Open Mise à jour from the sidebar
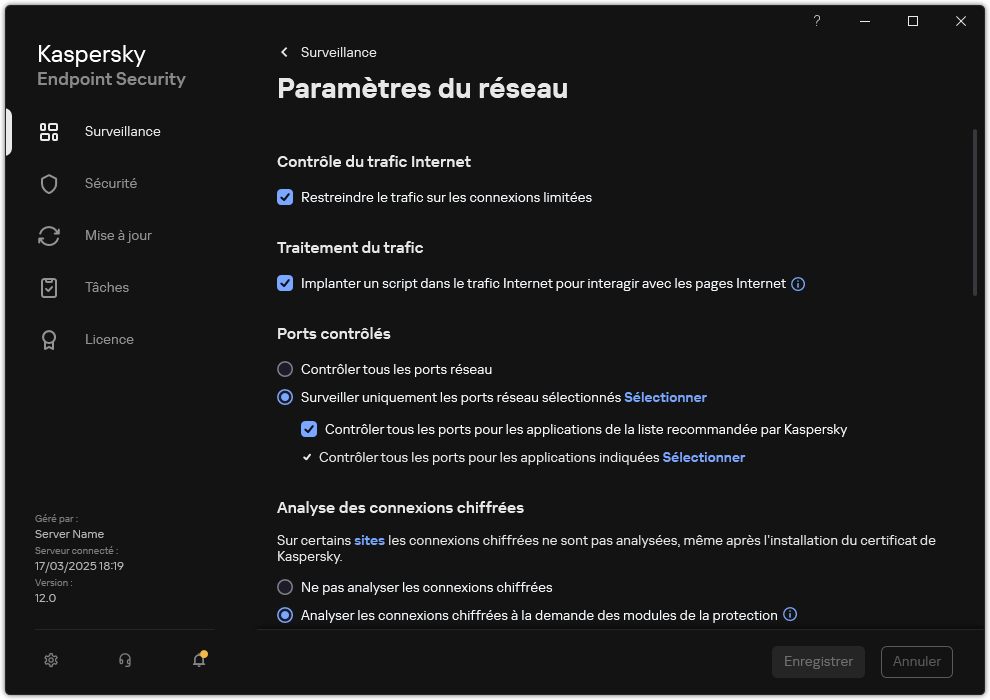Image resolution: width=990 pixels, height=700 pixels. pos(118,235)
